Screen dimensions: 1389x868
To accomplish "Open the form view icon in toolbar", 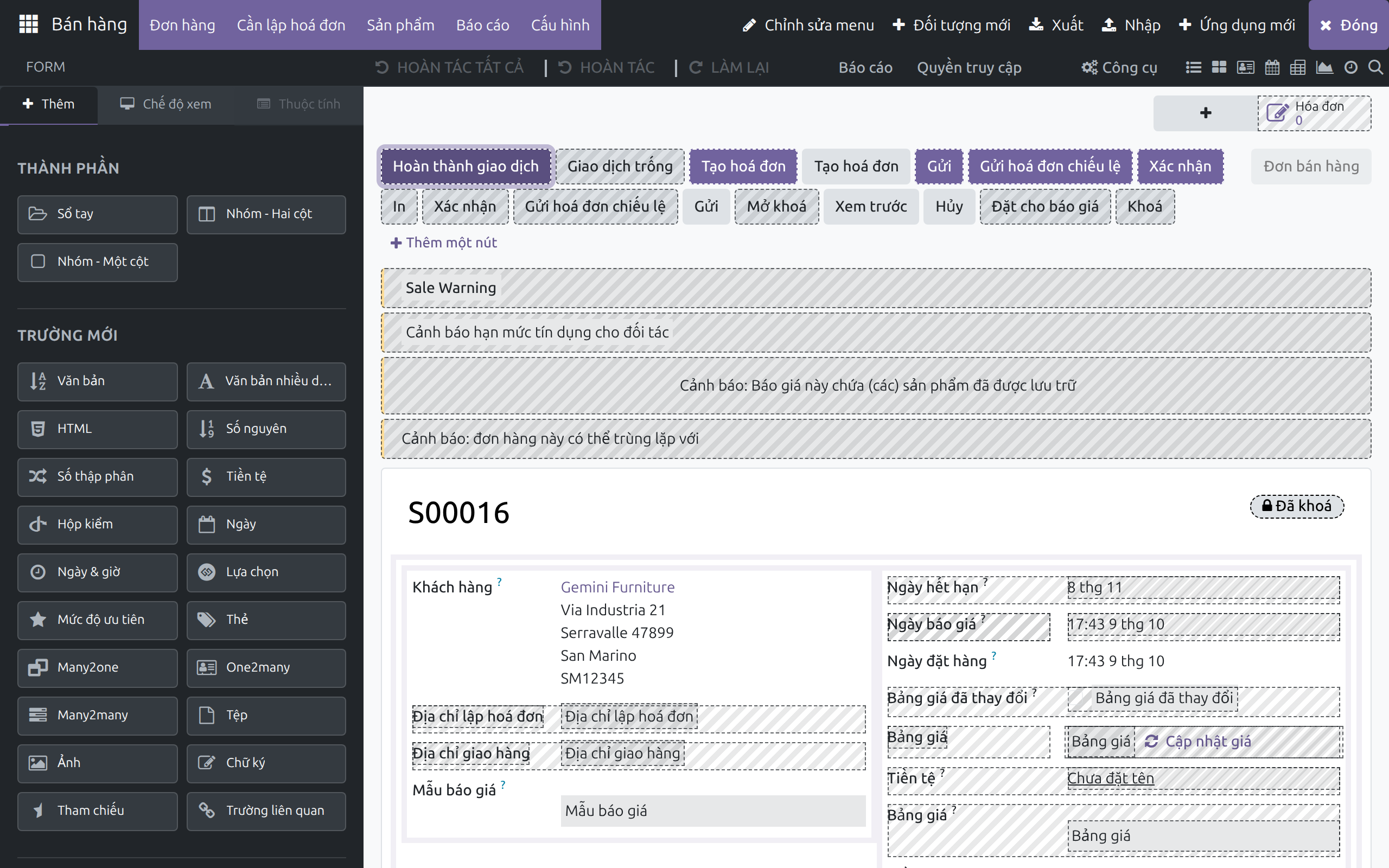I will [x=1246, y=67].
